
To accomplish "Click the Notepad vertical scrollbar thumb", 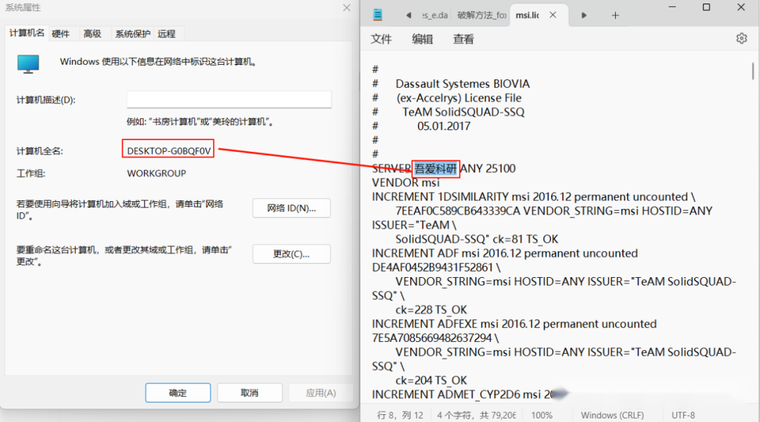I will coord(753,71).
